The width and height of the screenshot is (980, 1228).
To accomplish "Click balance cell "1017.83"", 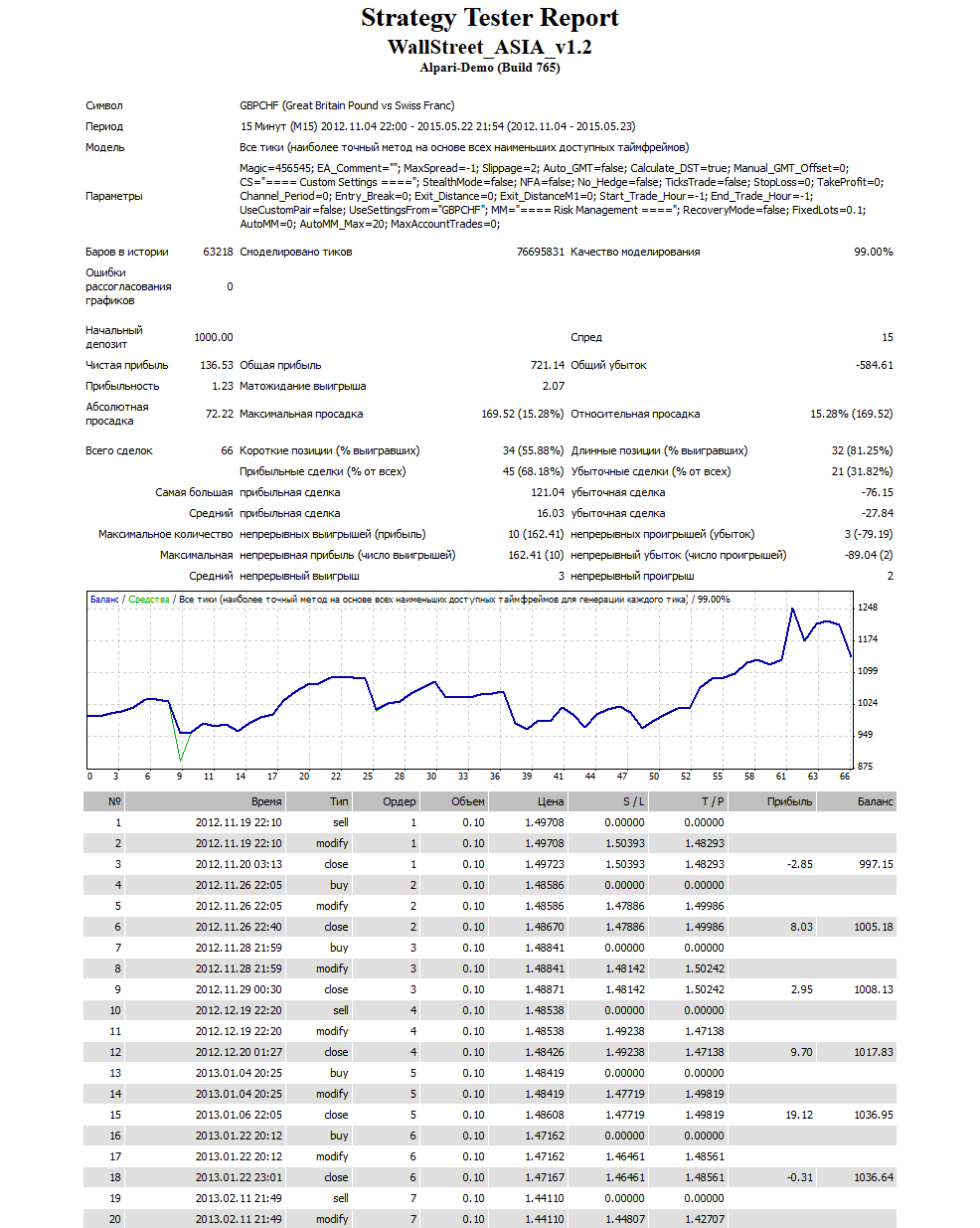I will pyautogui.click(x=874, y=1052).
